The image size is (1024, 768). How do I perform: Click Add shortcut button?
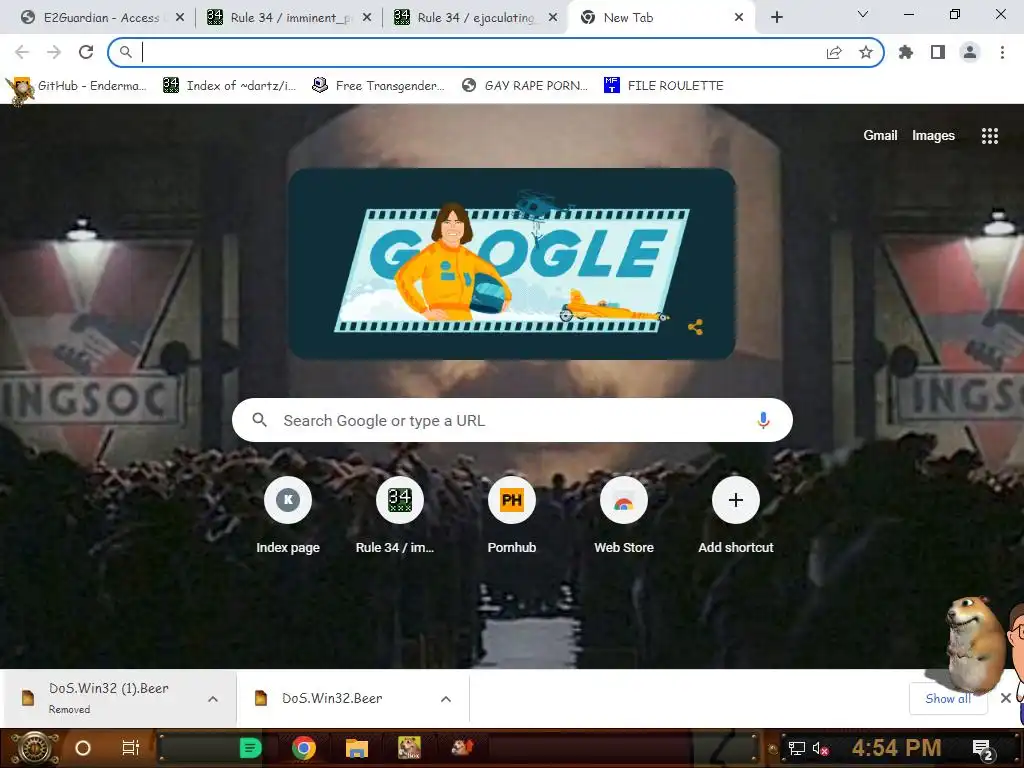[736, 516]
